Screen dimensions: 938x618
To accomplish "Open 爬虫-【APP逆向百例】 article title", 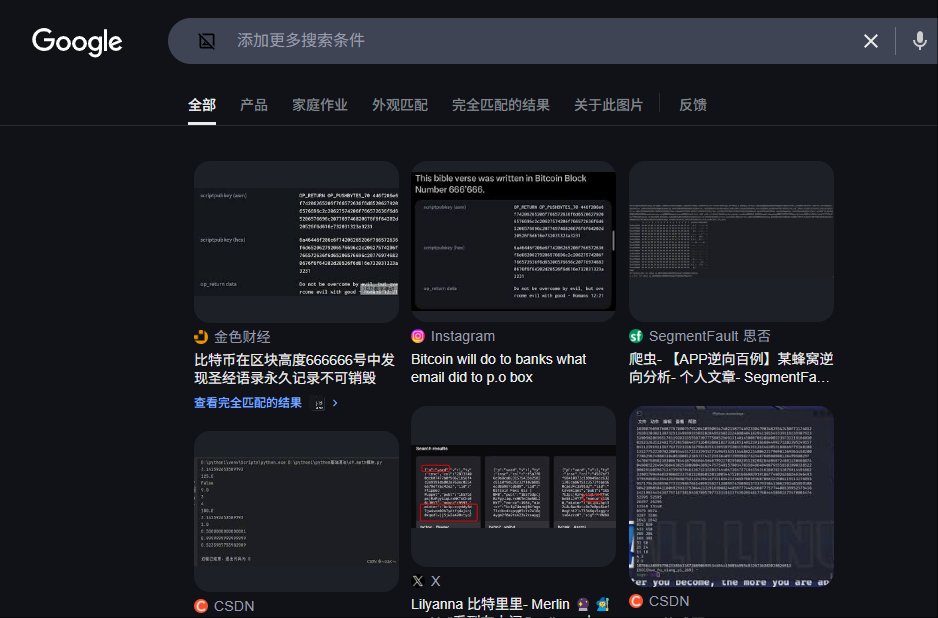I will 730,368.
